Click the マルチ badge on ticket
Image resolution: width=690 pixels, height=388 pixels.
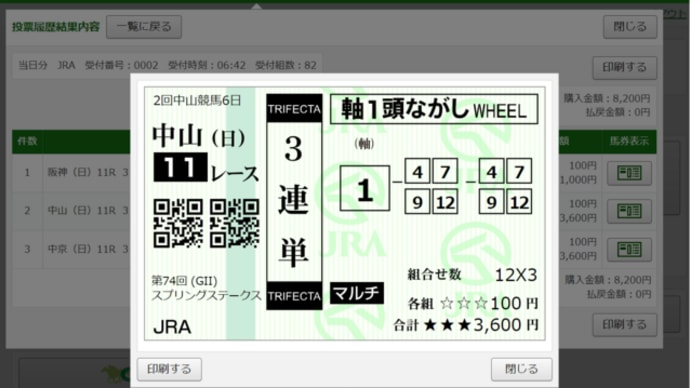pos(356,293)
